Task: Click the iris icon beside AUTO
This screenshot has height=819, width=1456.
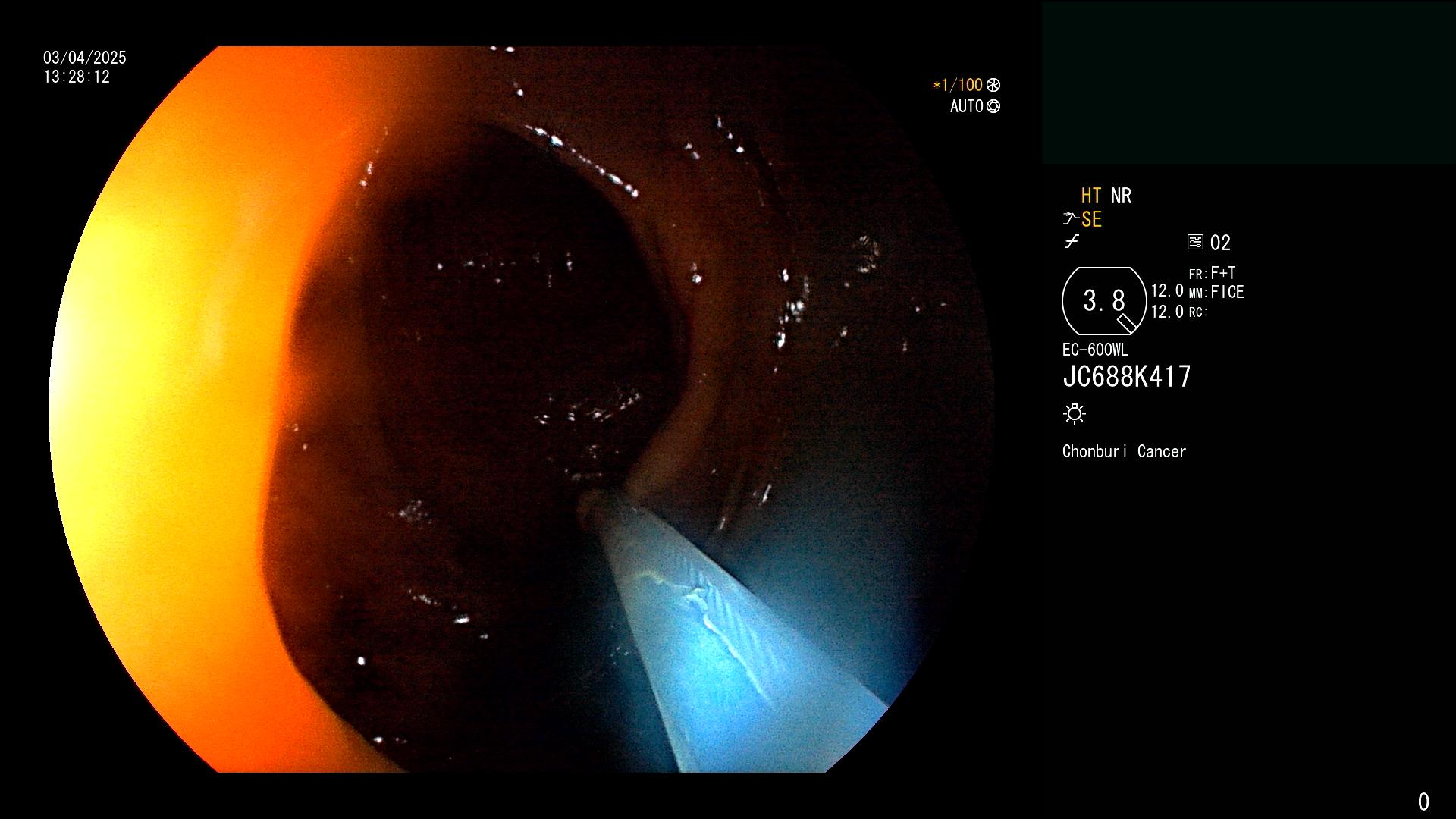Action: (x=993, y=106)
